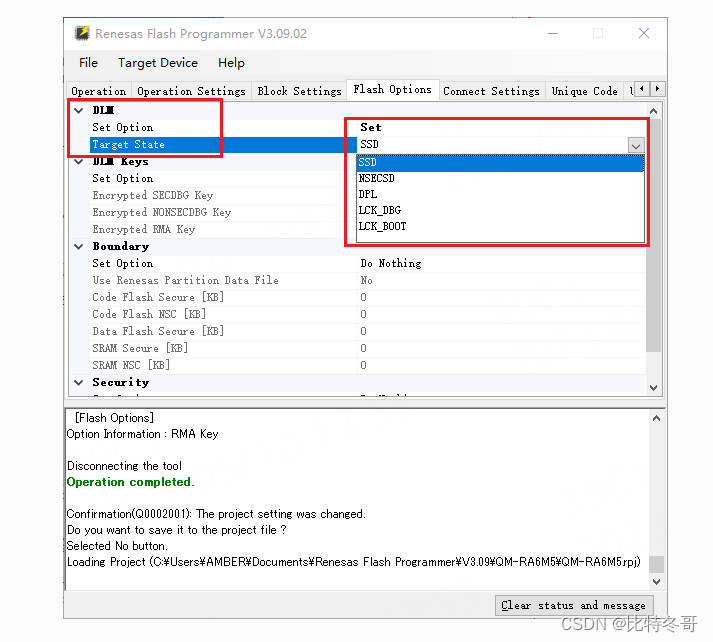The image size is (713, 642).
Task: Click the Renesas Flash Programmer app icon
Action: pyautogui.click(x=82, y=33)
